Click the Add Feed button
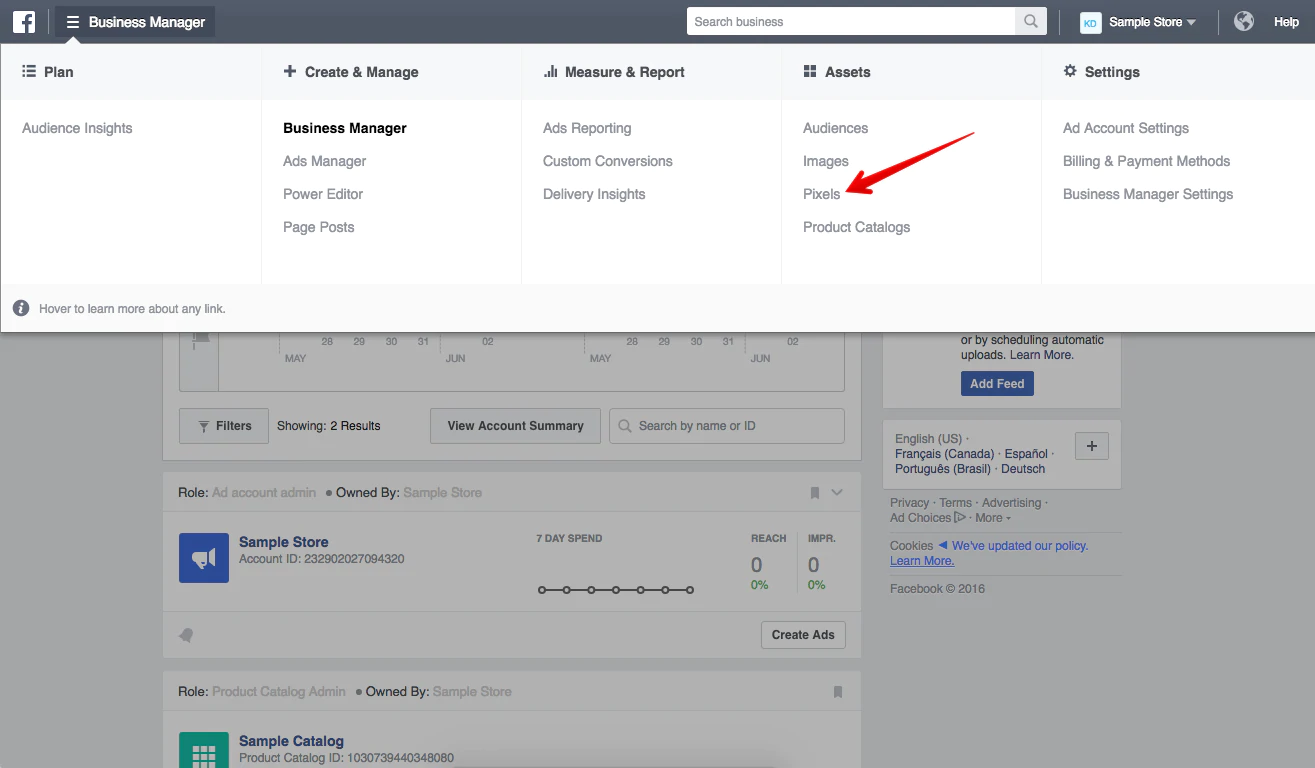Viewport: 1315px width, 768px height. [x=997, y=384]
